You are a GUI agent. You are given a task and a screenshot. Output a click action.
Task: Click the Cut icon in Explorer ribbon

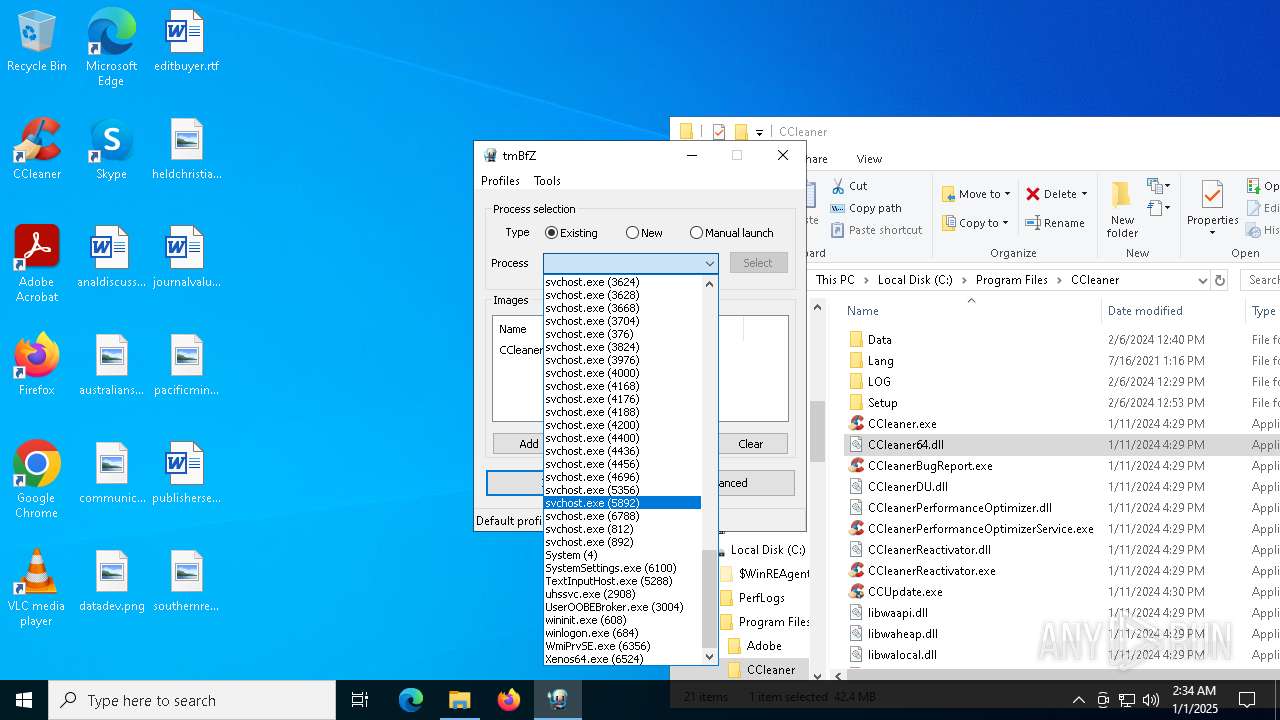coord(849,186)
